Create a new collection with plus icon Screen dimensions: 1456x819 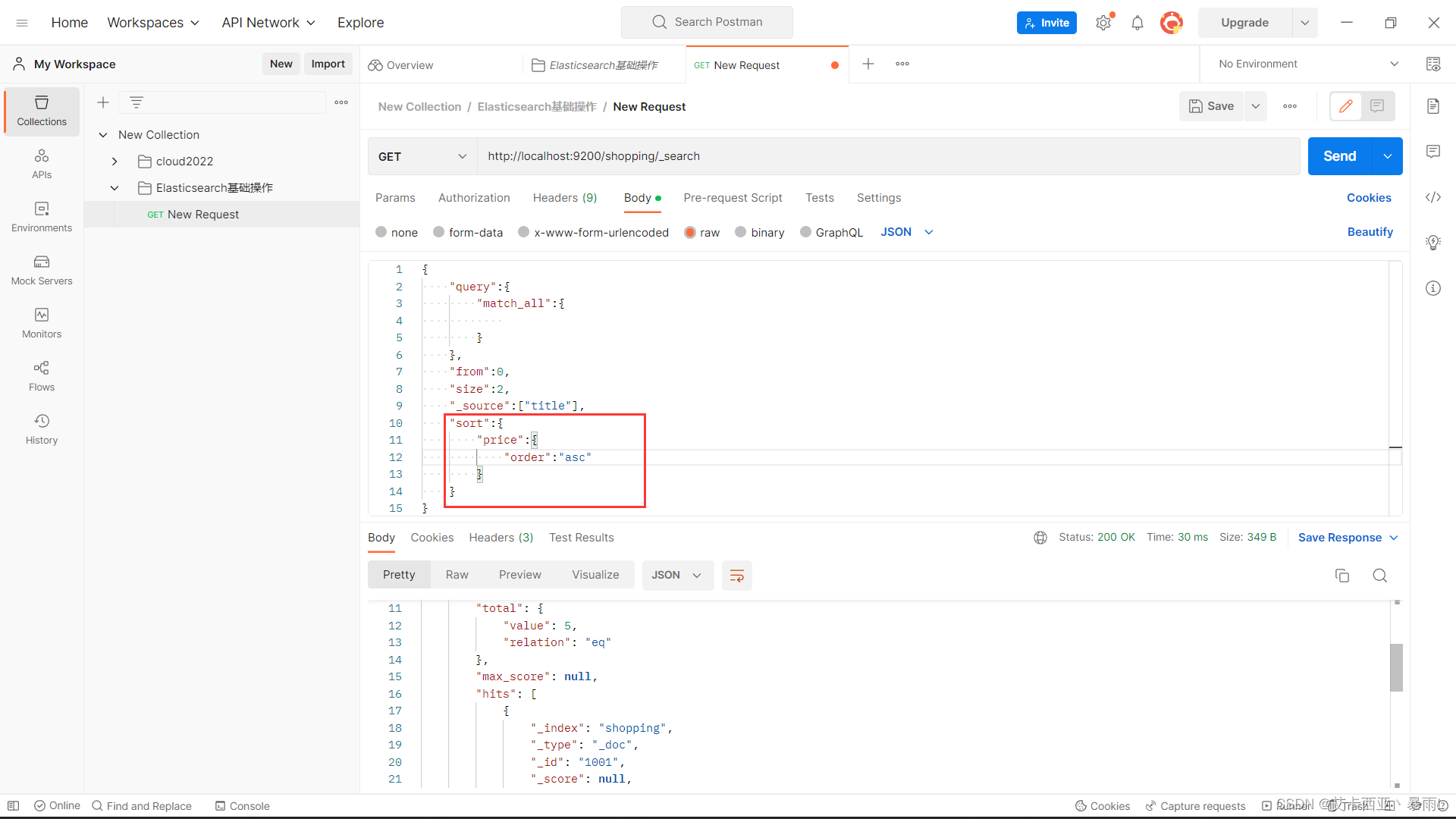coord(103,102)
